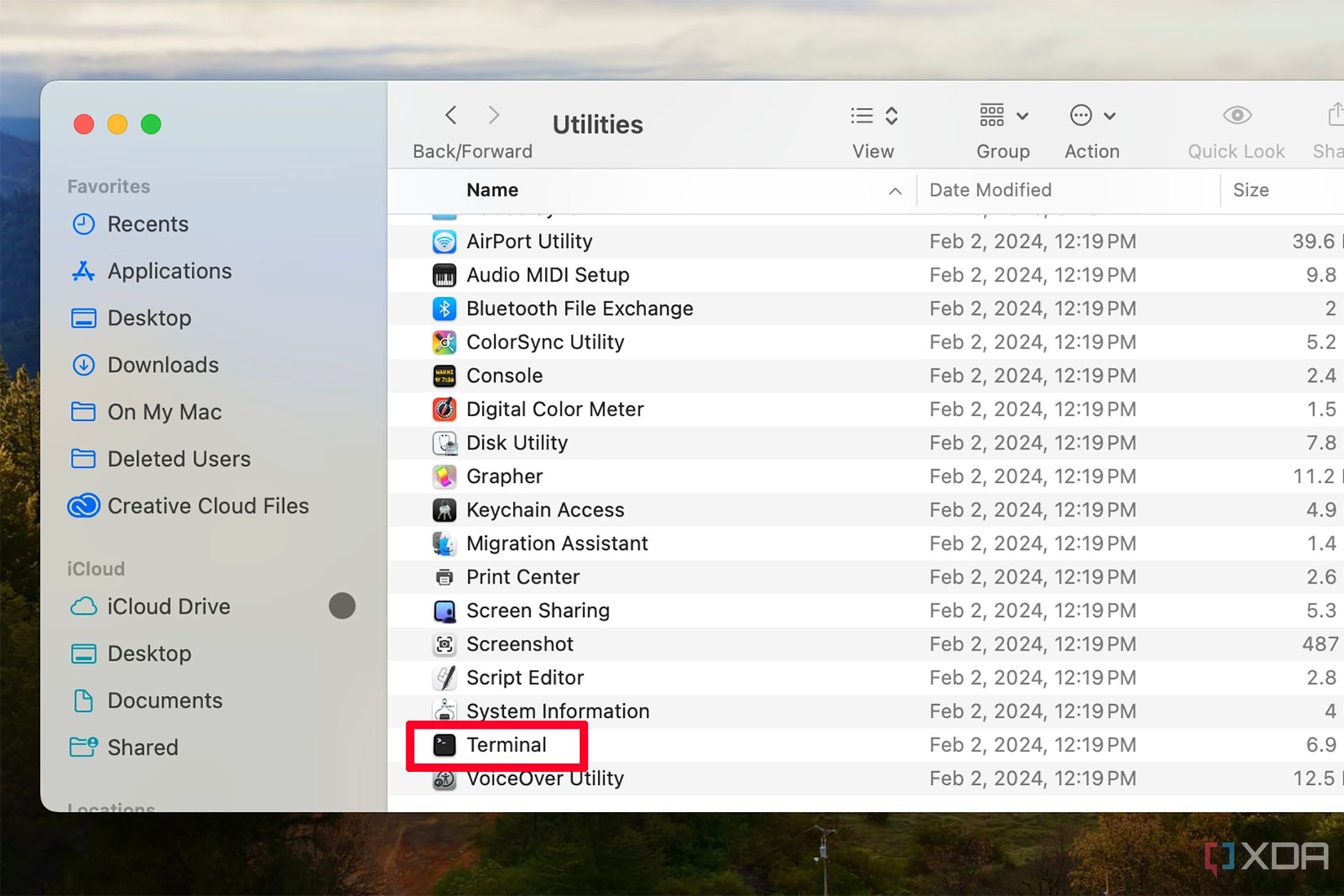Click the Print Center printer icon
This screenshot has height=896, width=1344.
(x=444, y=577)
